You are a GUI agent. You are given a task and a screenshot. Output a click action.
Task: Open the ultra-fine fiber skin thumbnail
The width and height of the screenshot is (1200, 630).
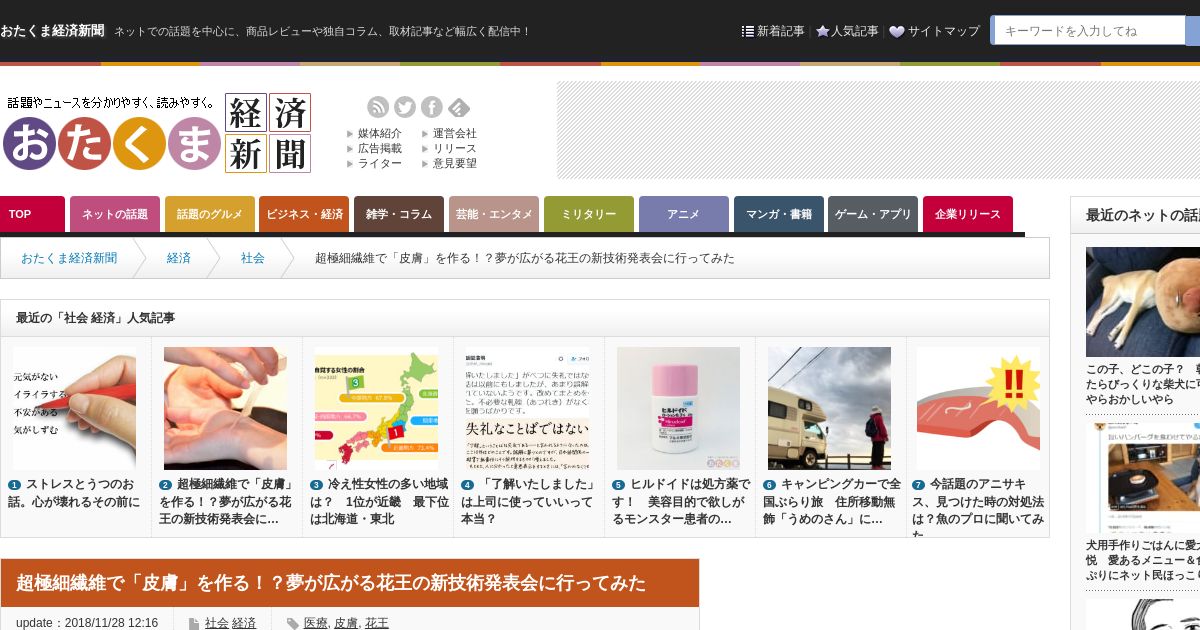[x=226, y=408]
